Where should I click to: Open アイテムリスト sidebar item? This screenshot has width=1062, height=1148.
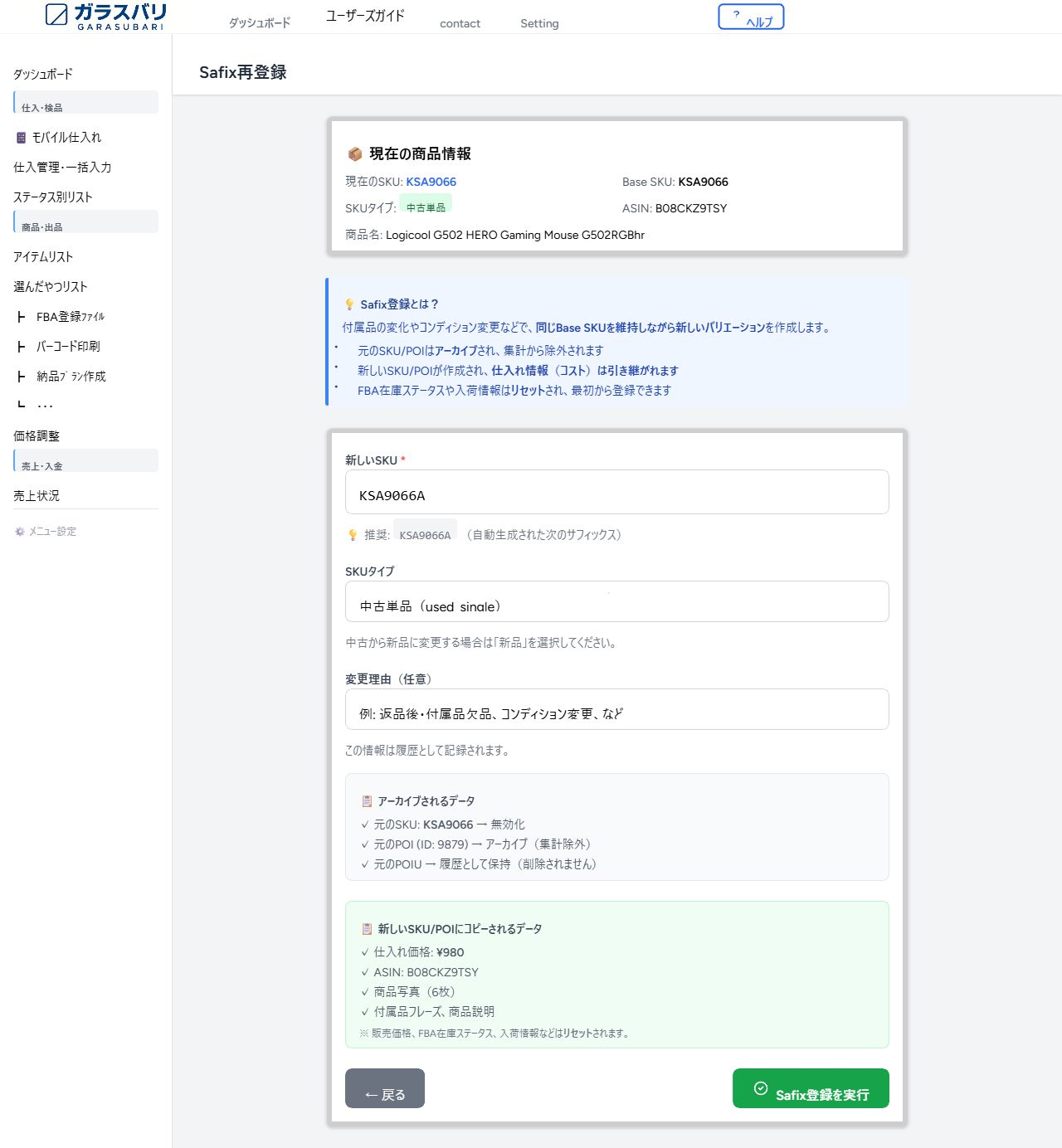pos(43,257)
